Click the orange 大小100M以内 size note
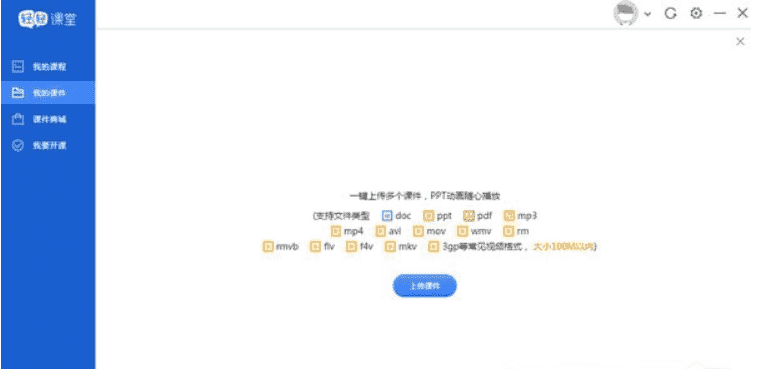Image resolution: width=764 pixels, height=369 pixels. [x=565, y=247]
